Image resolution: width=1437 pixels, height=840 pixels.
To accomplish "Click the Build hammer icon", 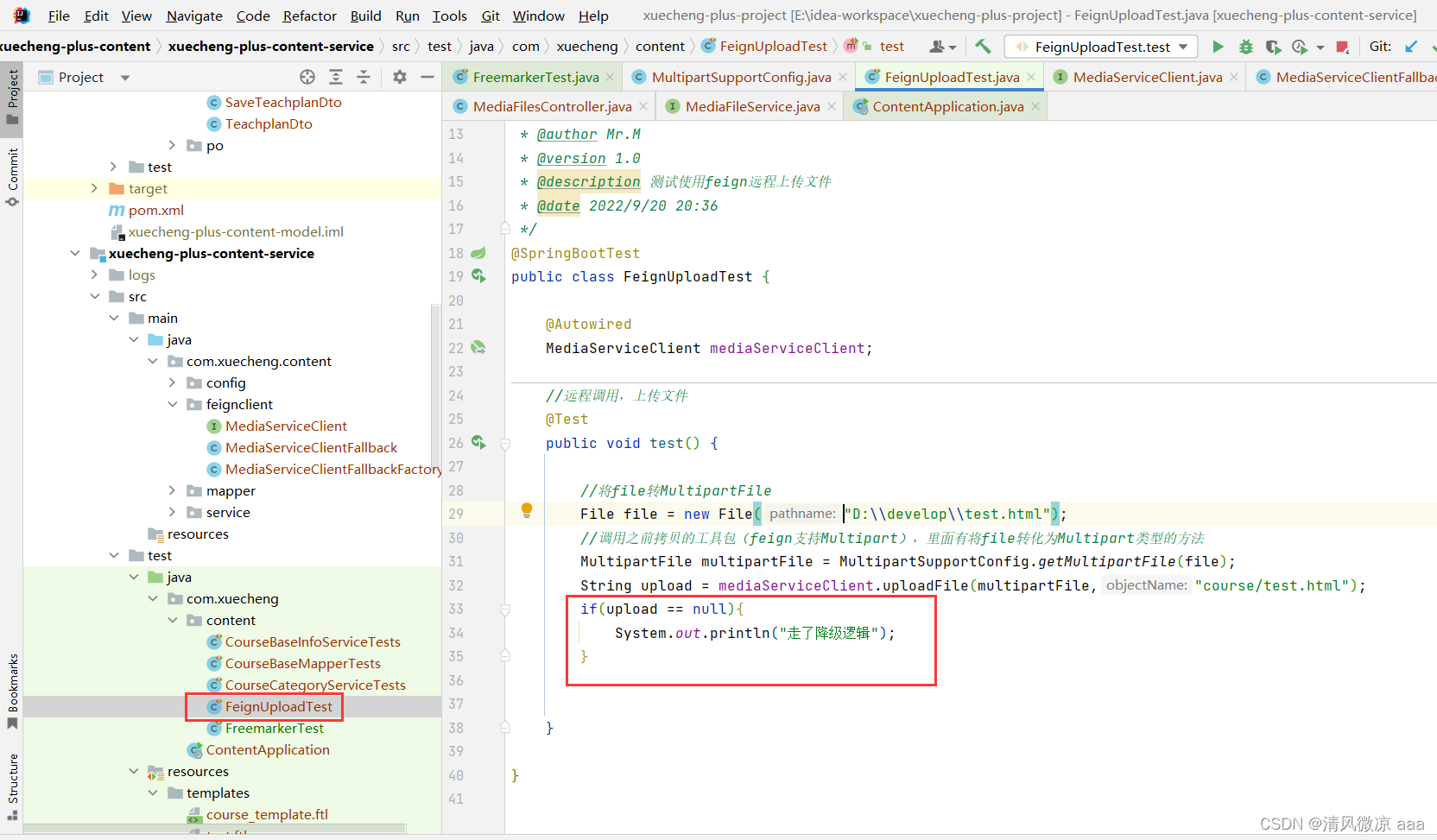I will [983, 47].
